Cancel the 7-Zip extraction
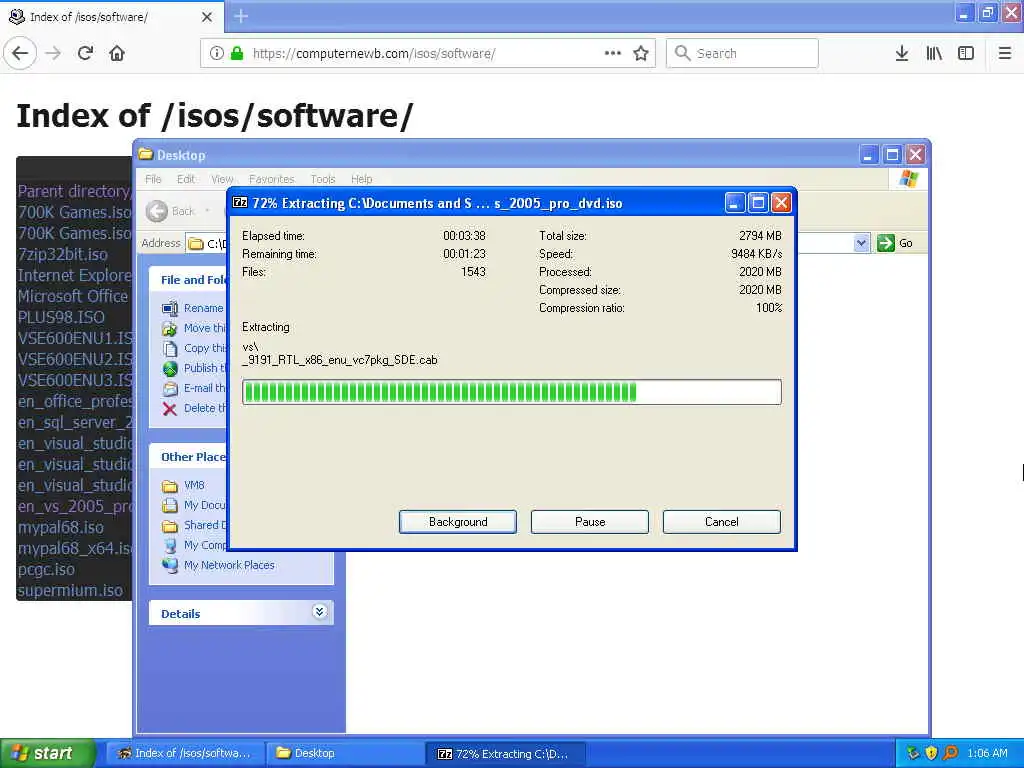Viewport: 1024px width, 768px height. coord(722,522)
